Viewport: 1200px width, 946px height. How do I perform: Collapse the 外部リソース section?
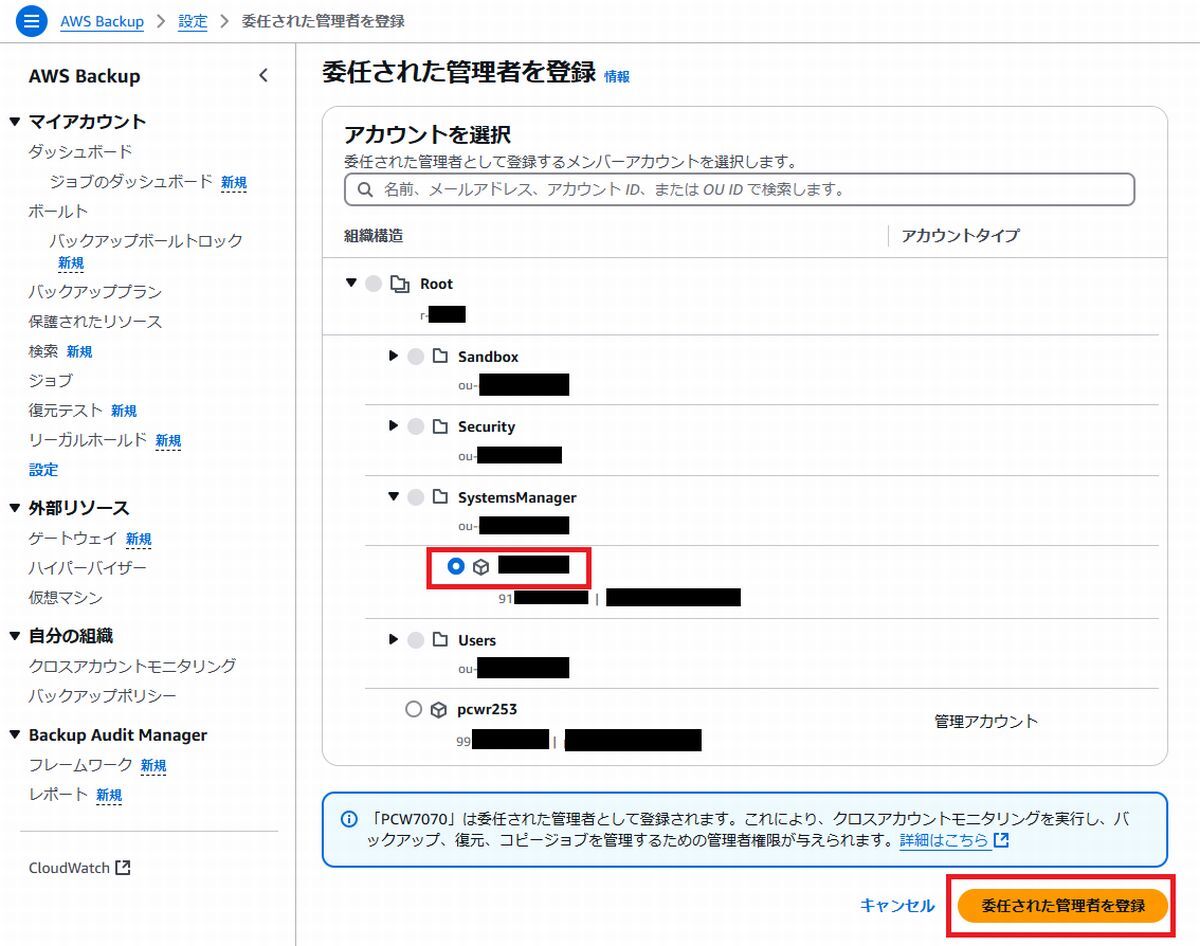coord(14,508)
